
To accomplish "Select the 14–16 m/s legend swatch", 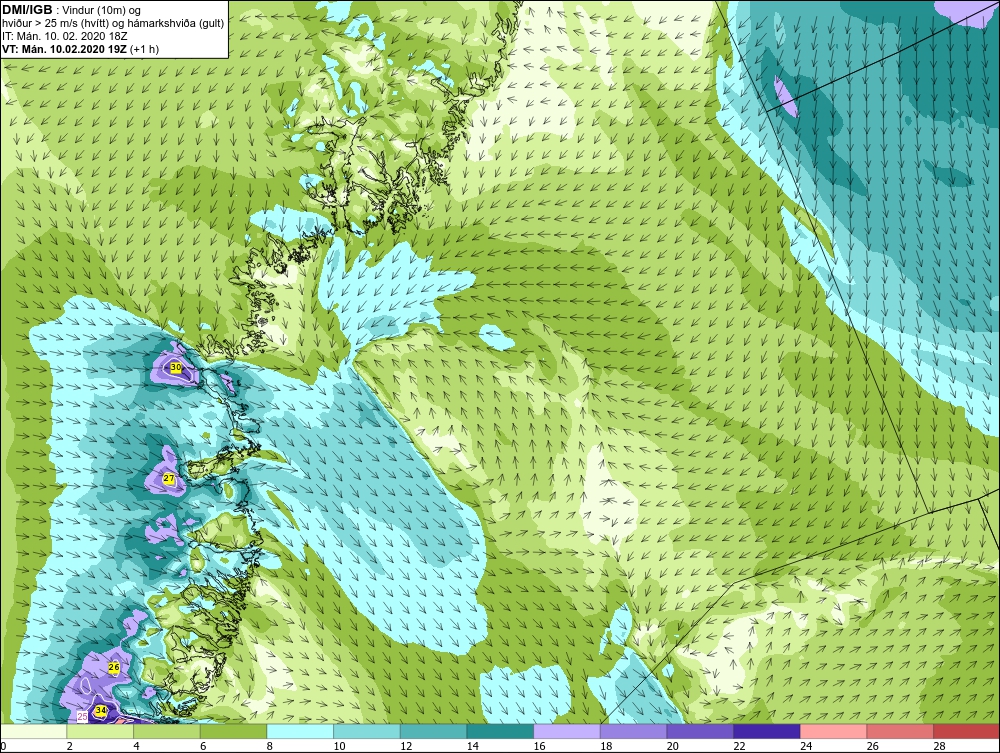I will pyautogui.click(x=499, y=731).
